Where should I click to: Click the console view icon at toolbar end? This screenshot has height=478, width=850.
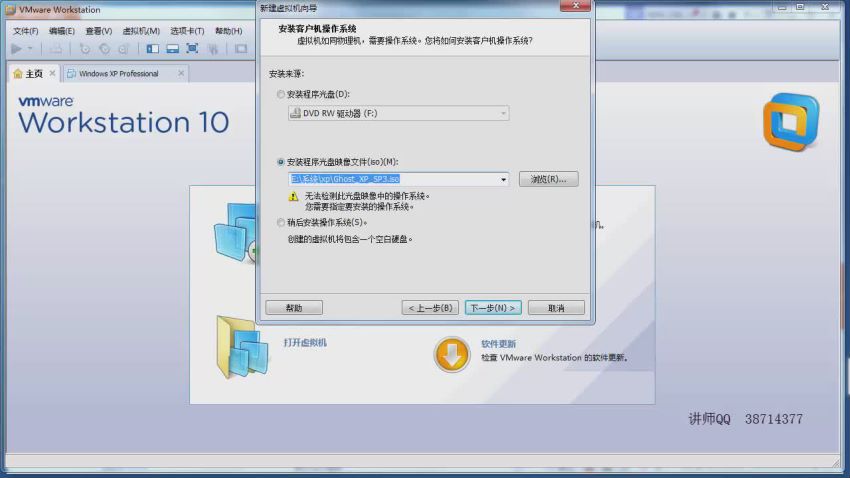(x=241, y=49)
